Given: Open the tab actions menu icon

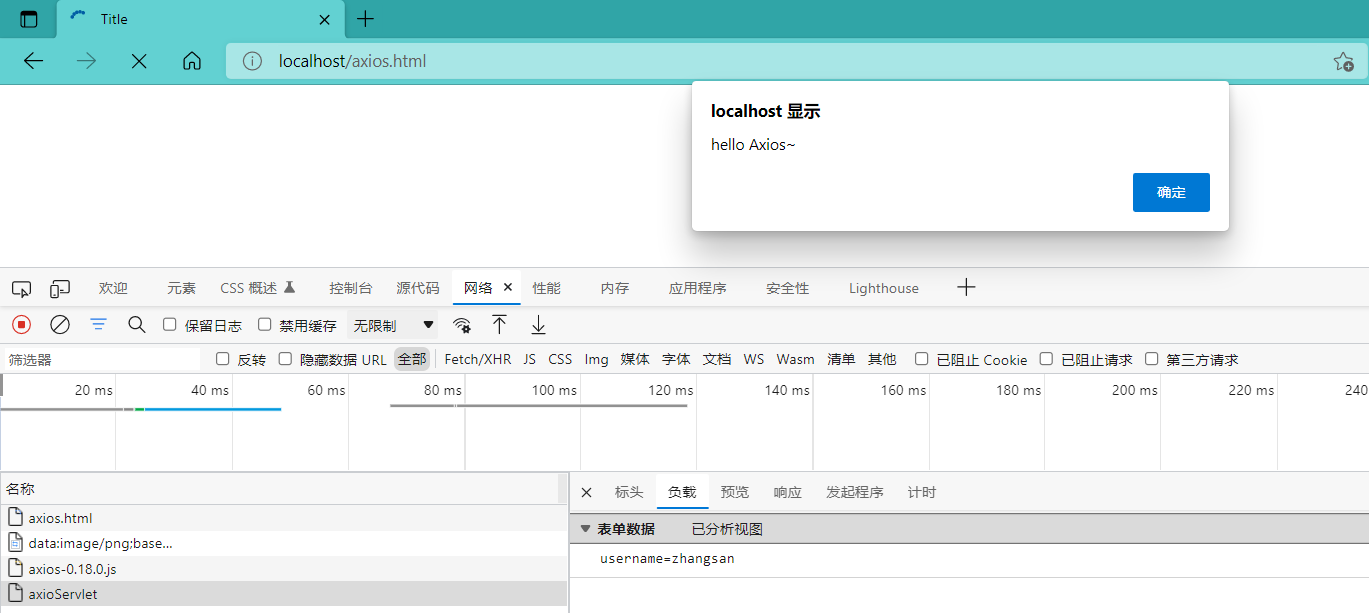Looking at the screenshot, I should (29, 19).
